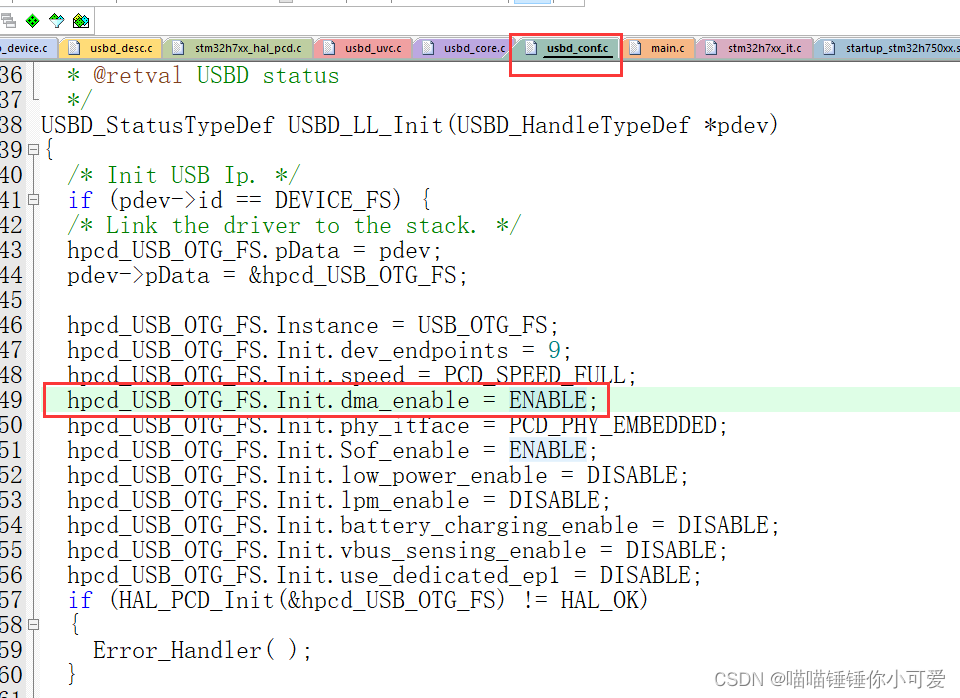Click DISABLE on battery_charging_enable line
The width and height of the screenshot is (960, 698).
tap(722, 526)
